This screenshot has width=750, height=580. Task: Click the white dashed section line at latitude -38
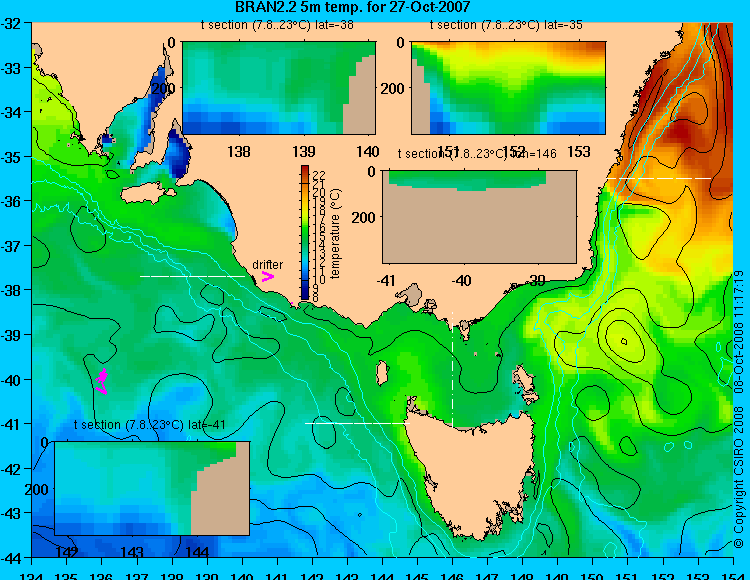click(192, 276)
